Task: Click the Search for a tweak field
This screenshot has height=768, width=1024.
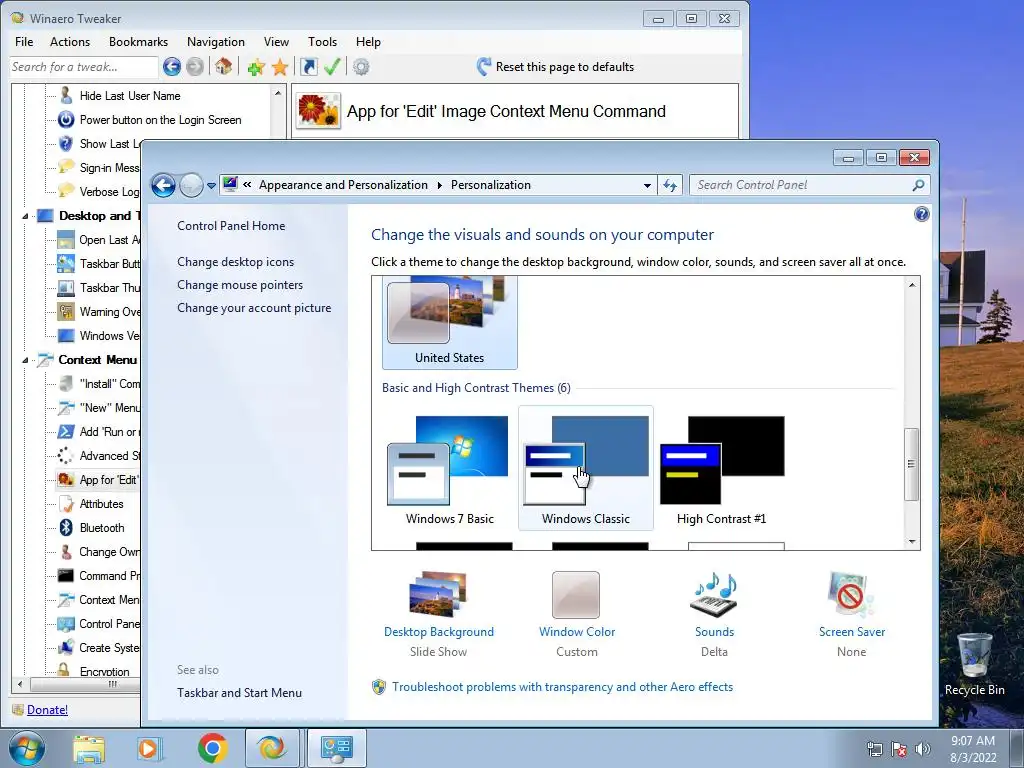Action: click(x=84, y=67)
